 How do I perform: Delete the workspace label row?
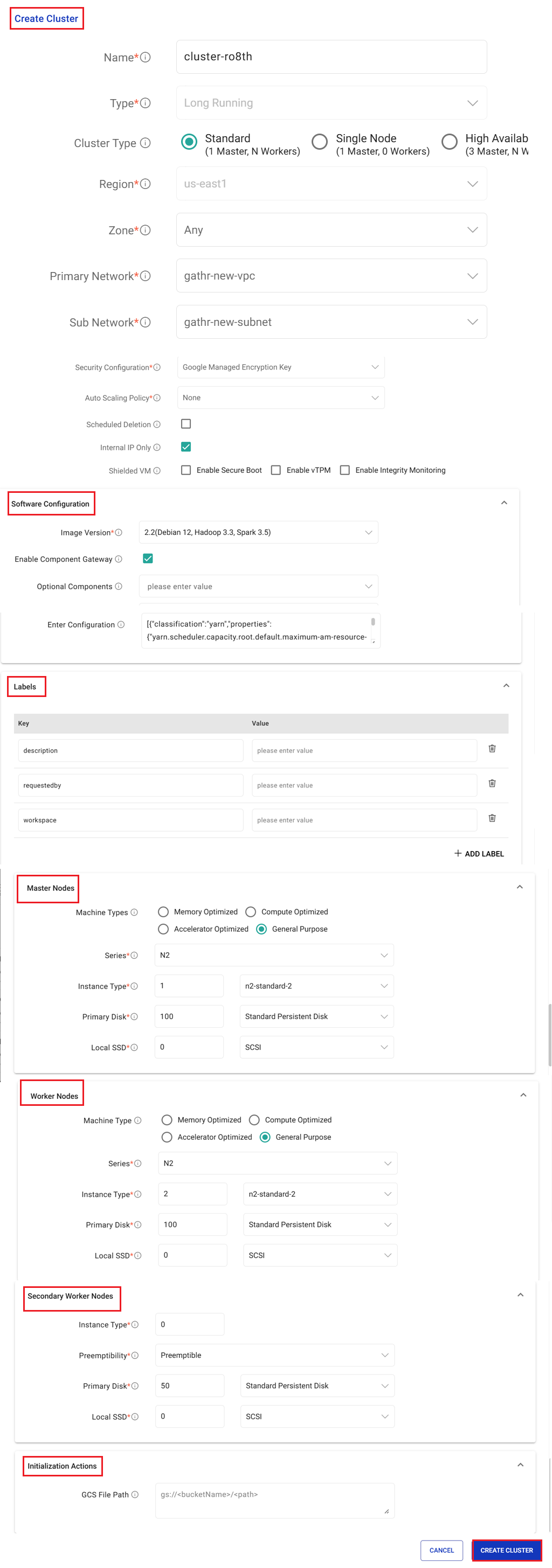(x=492, y=818)
